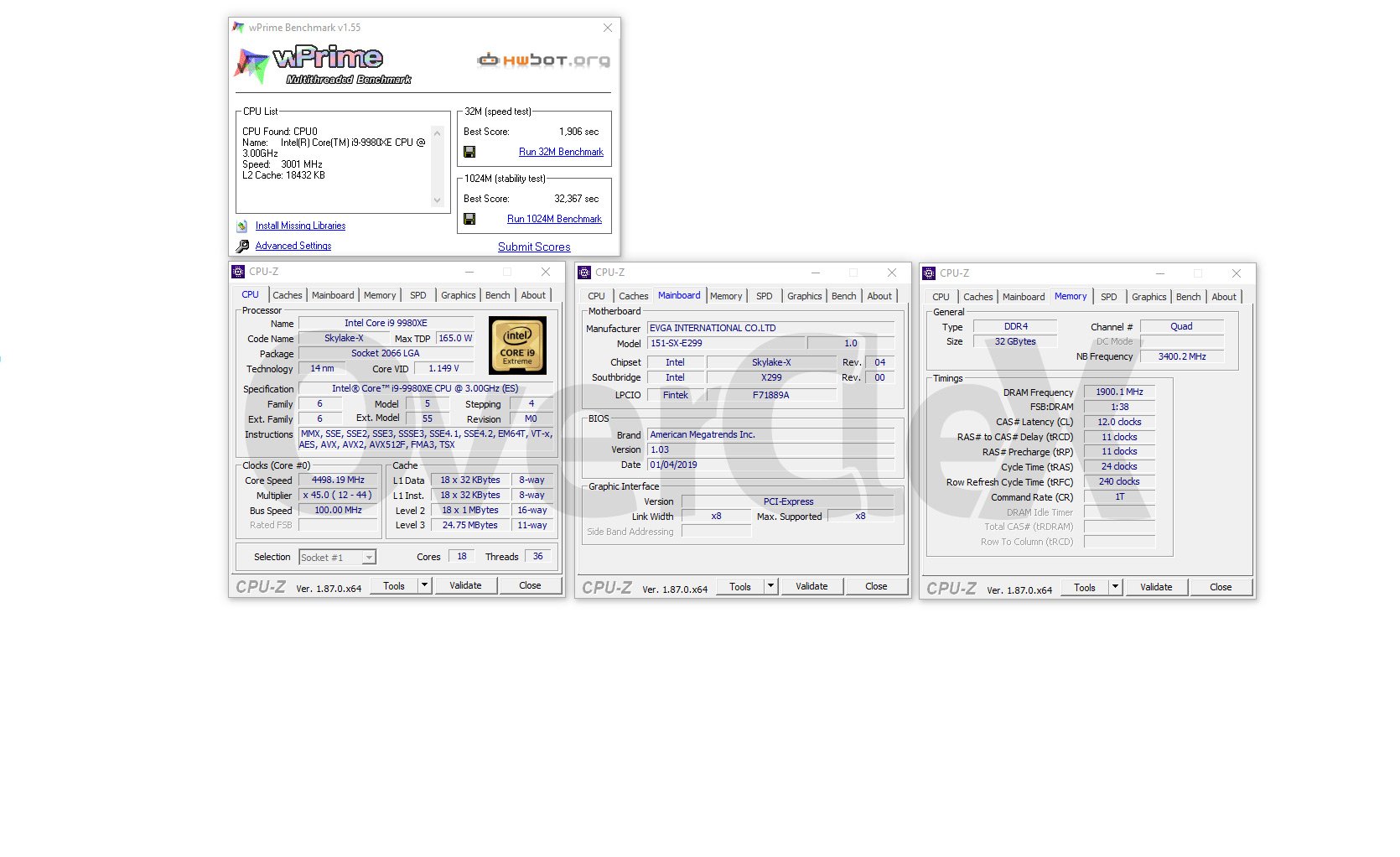Click Submit Scores link

click(x=534, y=247)
